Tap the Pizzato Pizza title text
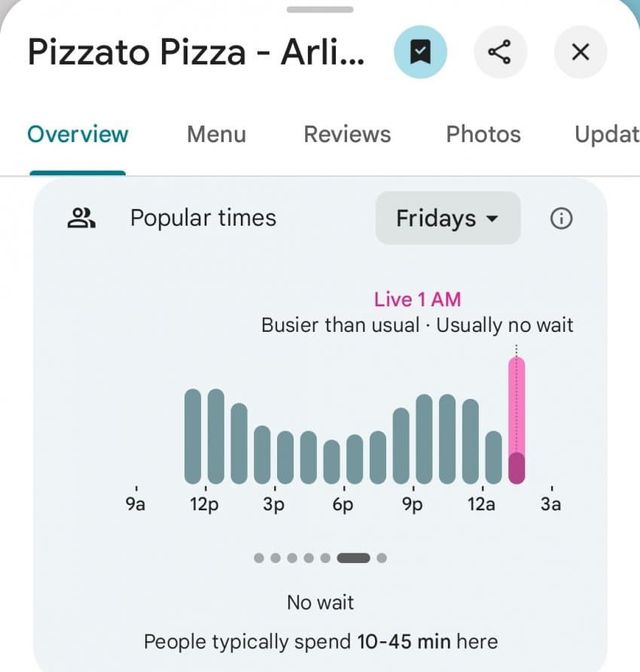640x672 pixels. pyautogui.click(x=196, y=52)
